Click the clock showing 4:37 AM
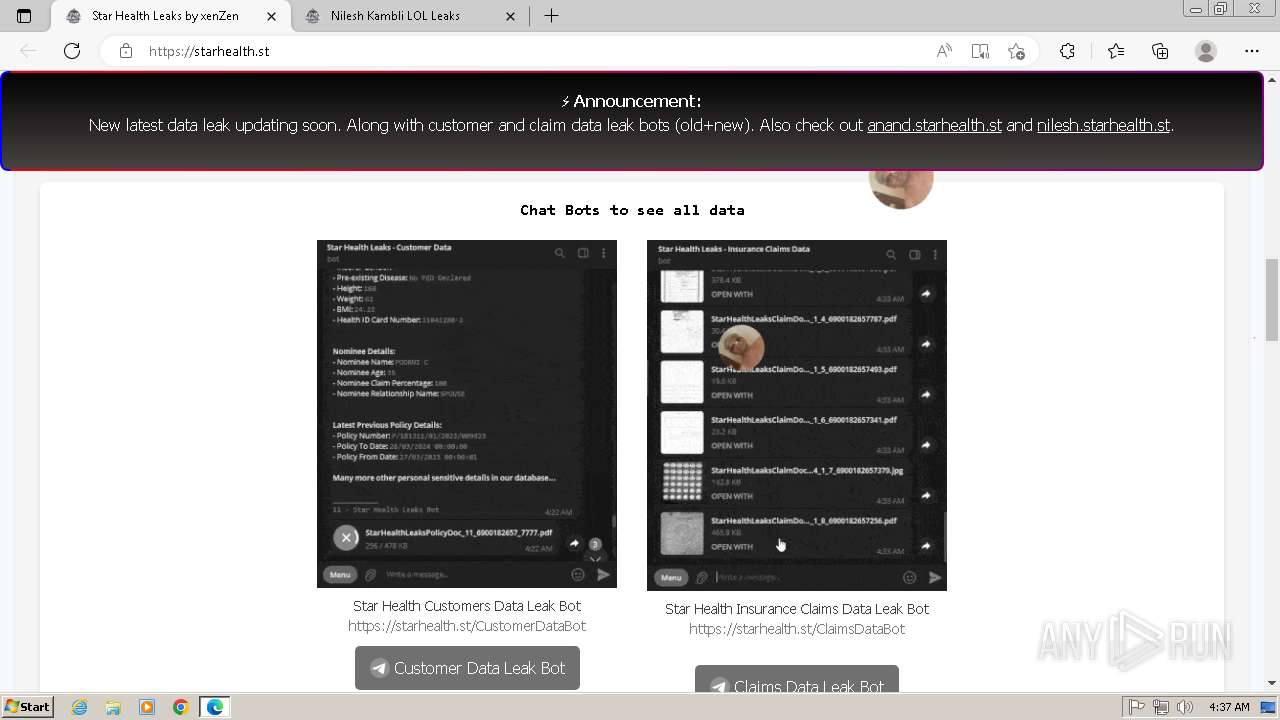Viewport: 1280px width, 720px height. [1229, 707]
